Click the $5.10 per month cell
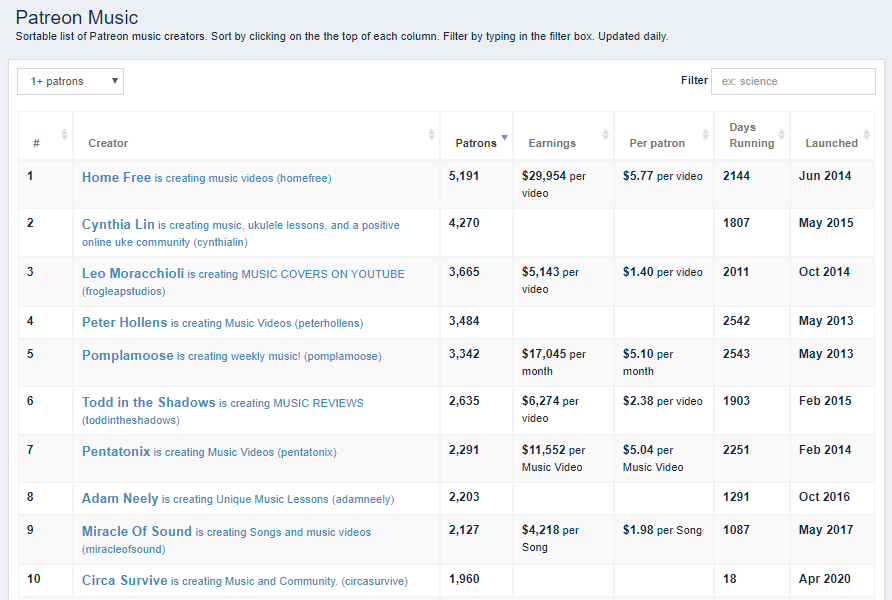This screenshot has width=892, height=600. [x=648, y=362]
